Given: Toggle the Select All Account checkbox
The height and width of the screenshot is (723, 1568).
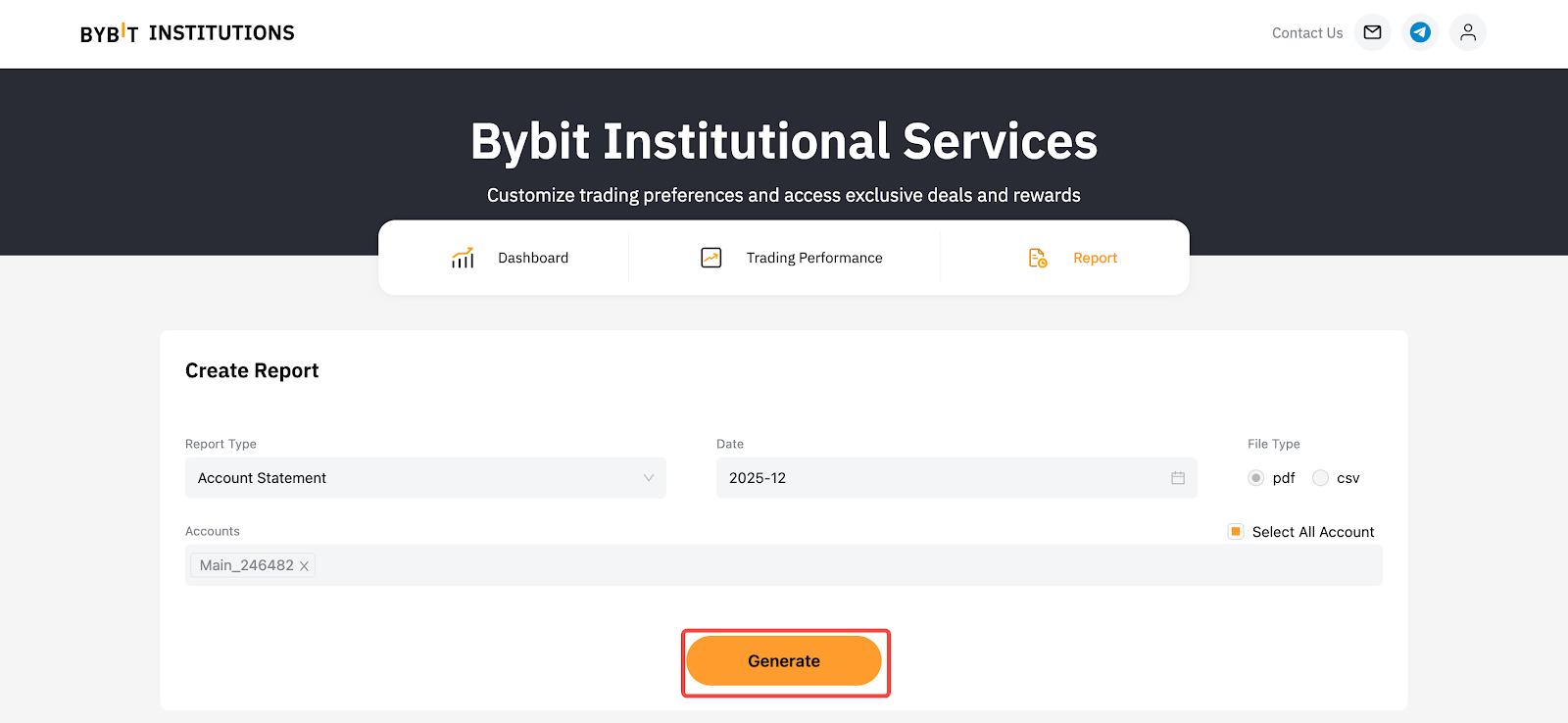Looking at the screenshot, I should [x=1236, y=531].
